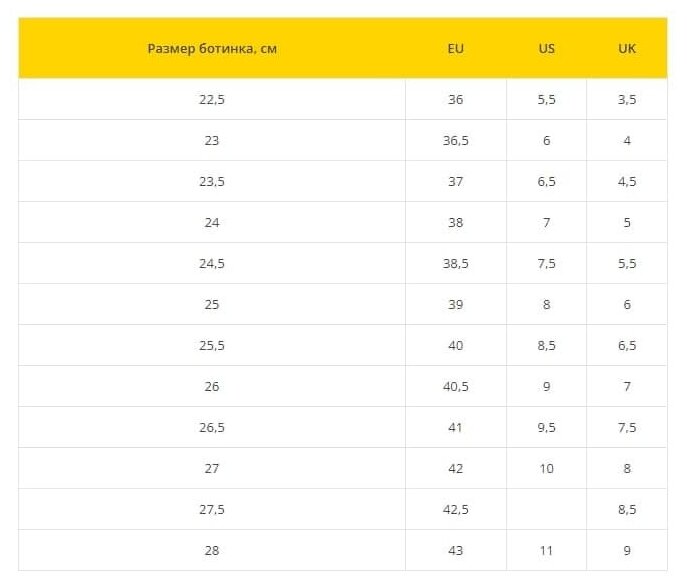
Task: Click the UK column header
Action: click(627, 48)
